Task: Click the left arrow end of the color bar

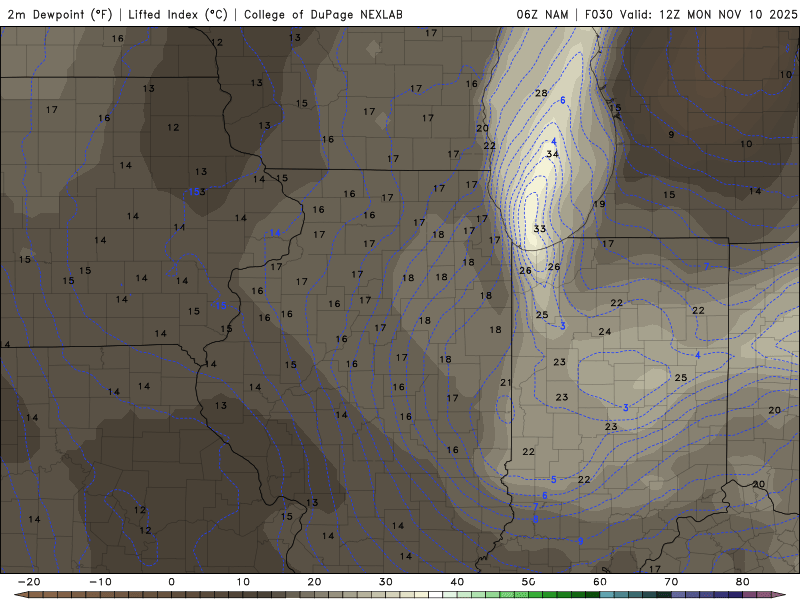Action: click(x=20, y=595)
